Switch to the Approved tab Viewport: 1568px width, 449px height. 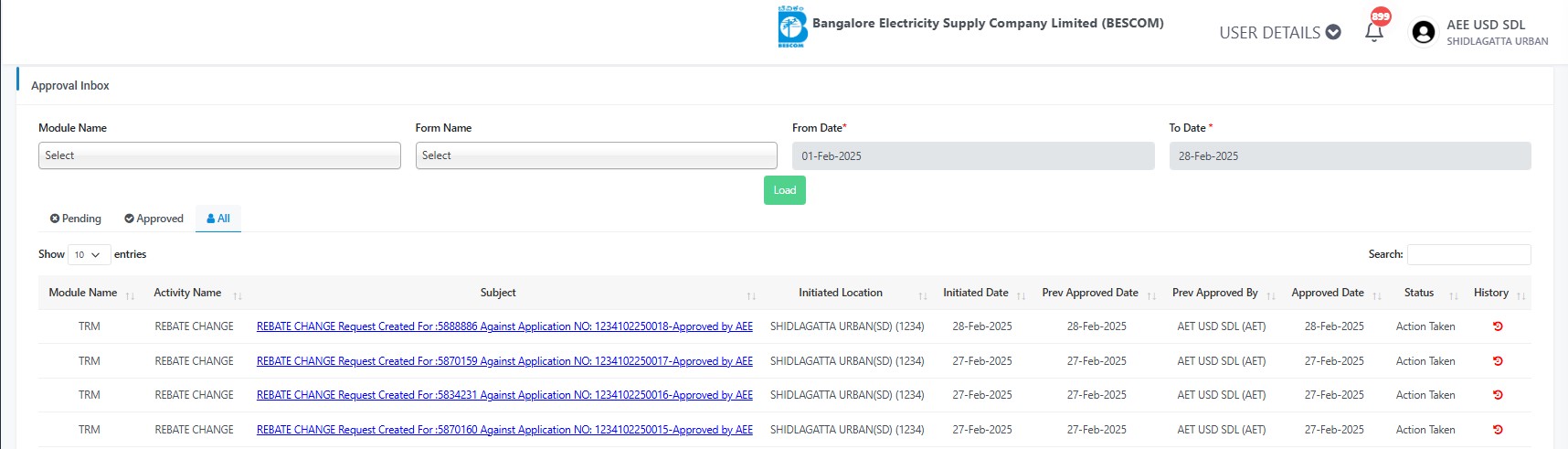[x=154, y=219]
